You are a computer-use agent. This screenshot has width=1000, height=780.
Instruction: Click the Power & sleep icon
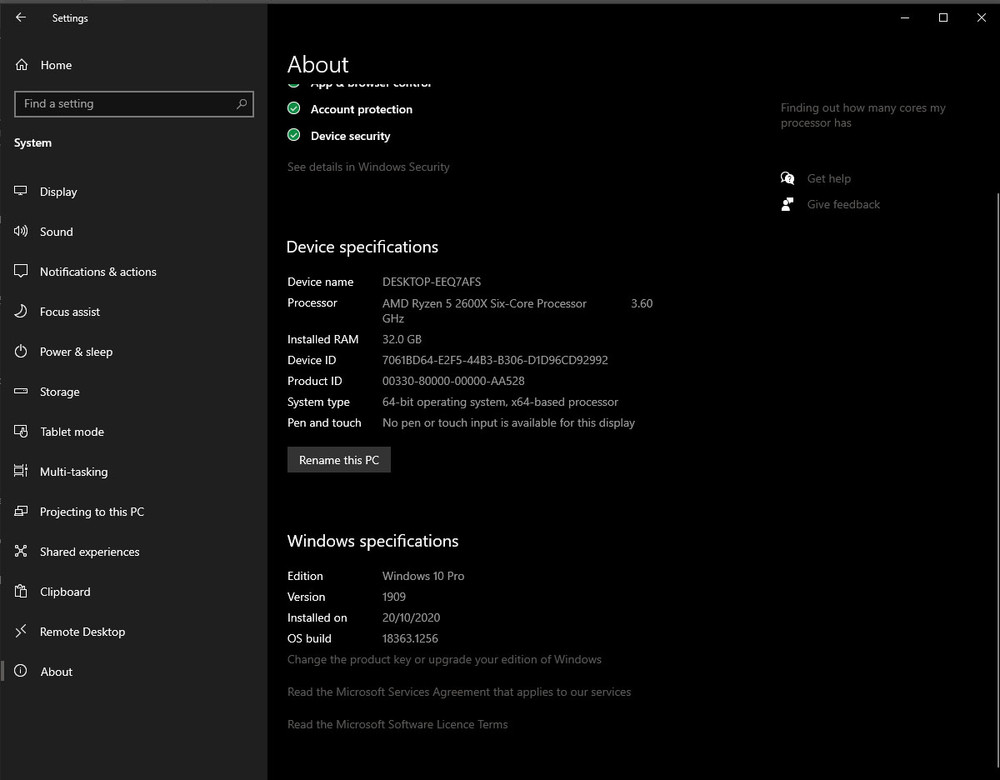(x=21, y=351)
